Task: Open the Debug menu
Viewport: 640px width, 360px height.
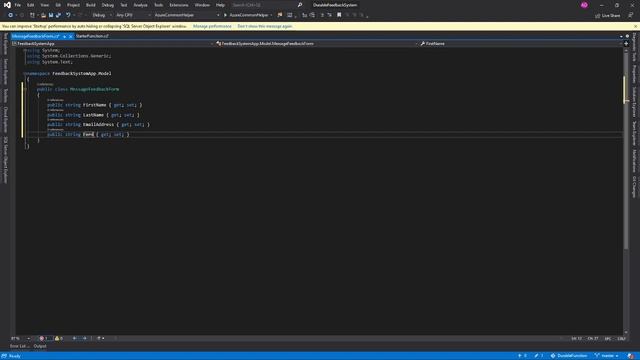Action: [x=108, y=5]
